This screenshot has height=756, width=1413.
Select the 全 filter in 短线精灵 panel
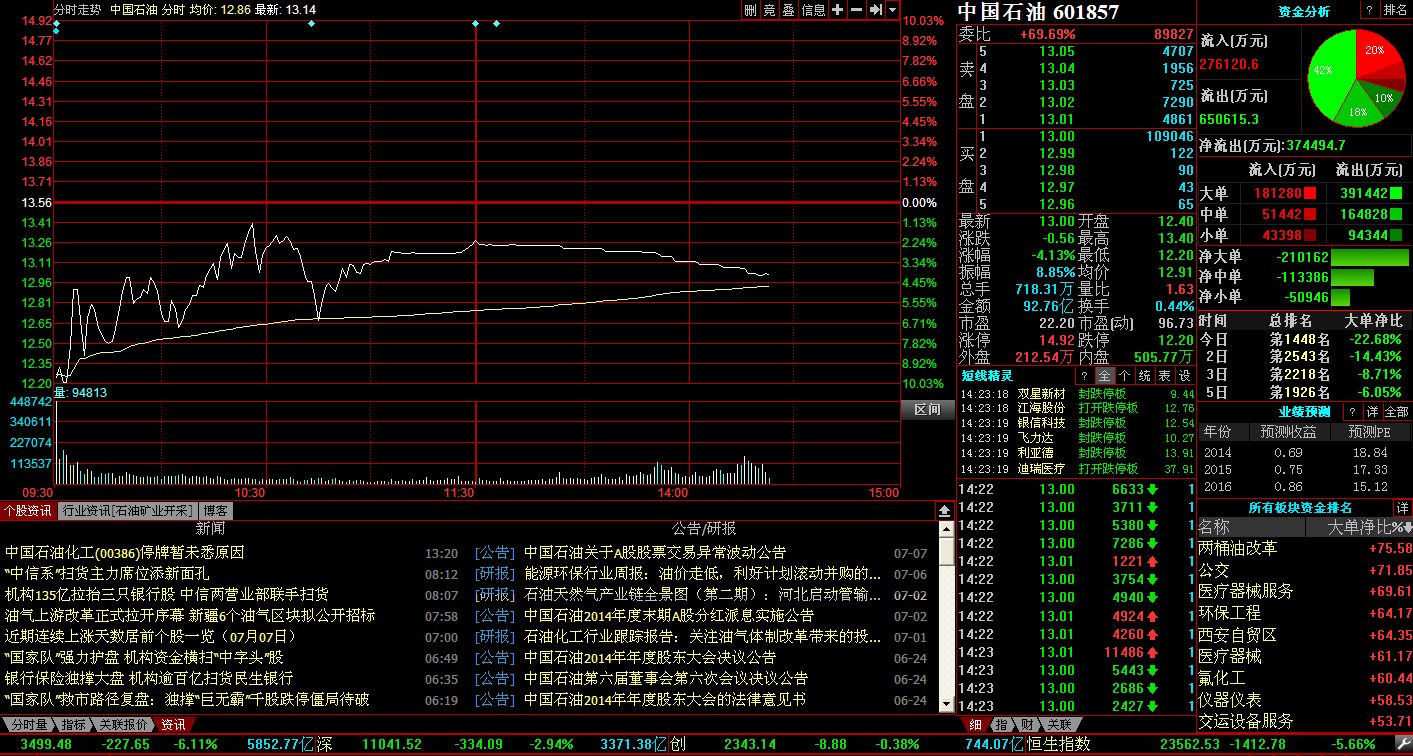[x=1104, y=376]
